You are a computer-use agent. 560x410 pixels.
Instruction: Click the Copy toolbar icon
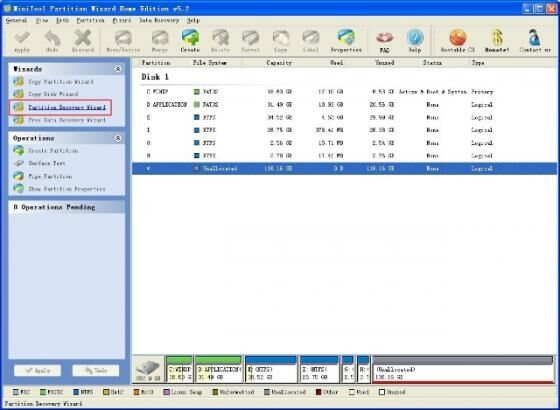pos(281,38)
